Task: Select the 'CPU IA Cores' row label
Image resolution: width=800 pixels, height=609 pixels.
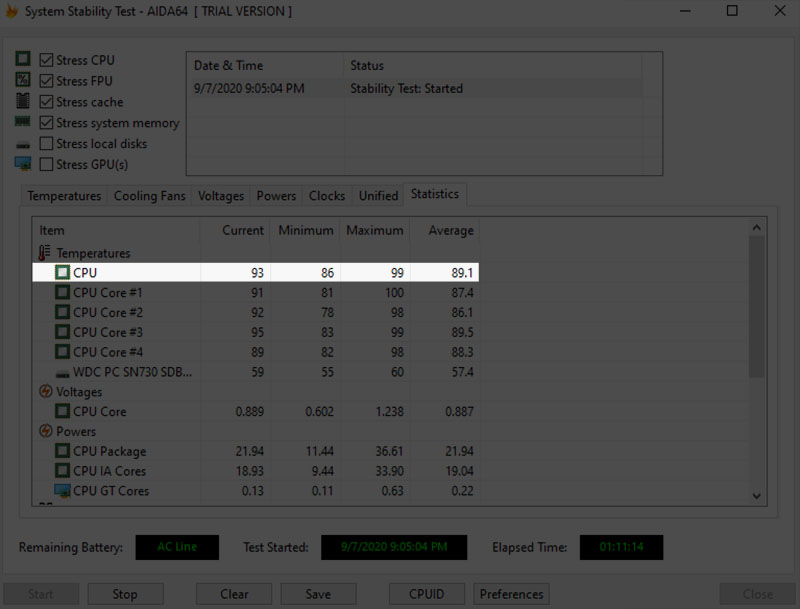Action: [x=109, y=471]
